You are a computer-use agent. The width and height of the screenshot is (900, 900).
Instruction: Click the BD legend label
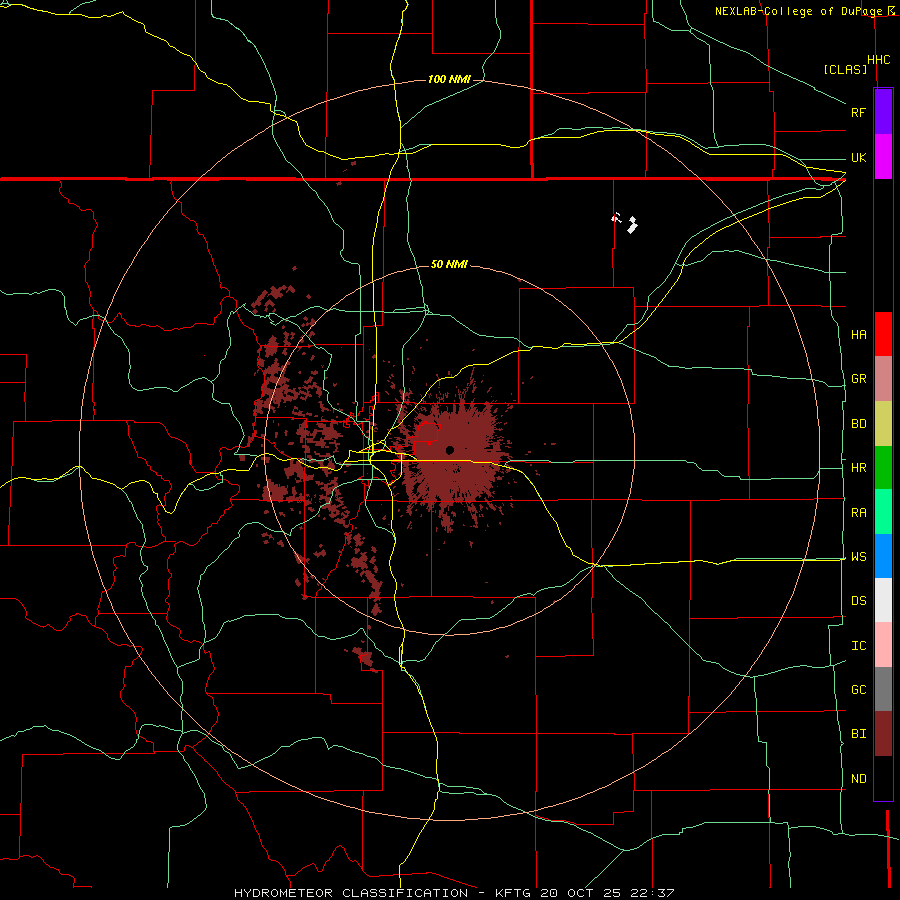click(x=858, y=424)
